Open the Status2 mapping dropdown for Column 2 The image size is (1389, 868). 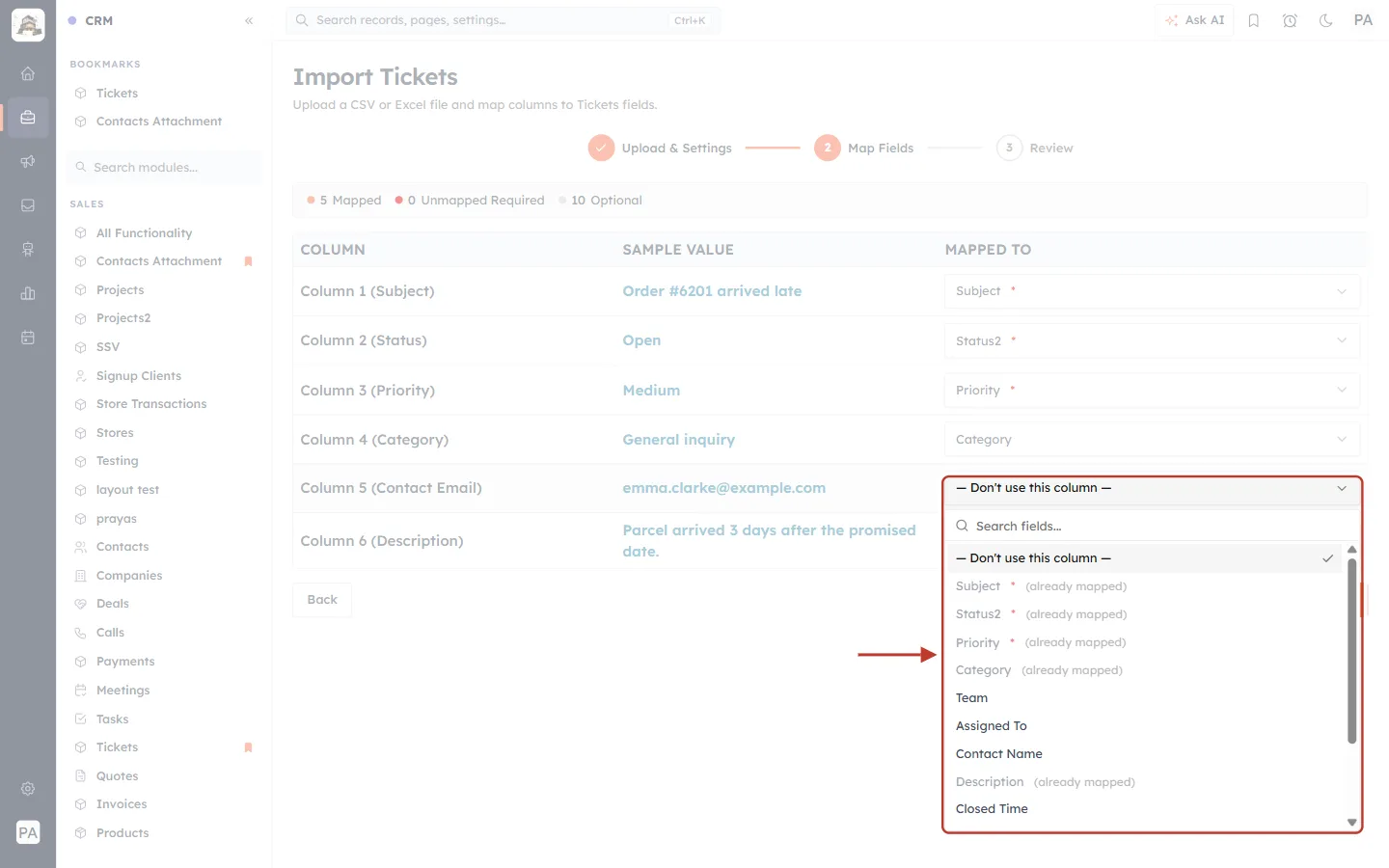pos(1152,340)
